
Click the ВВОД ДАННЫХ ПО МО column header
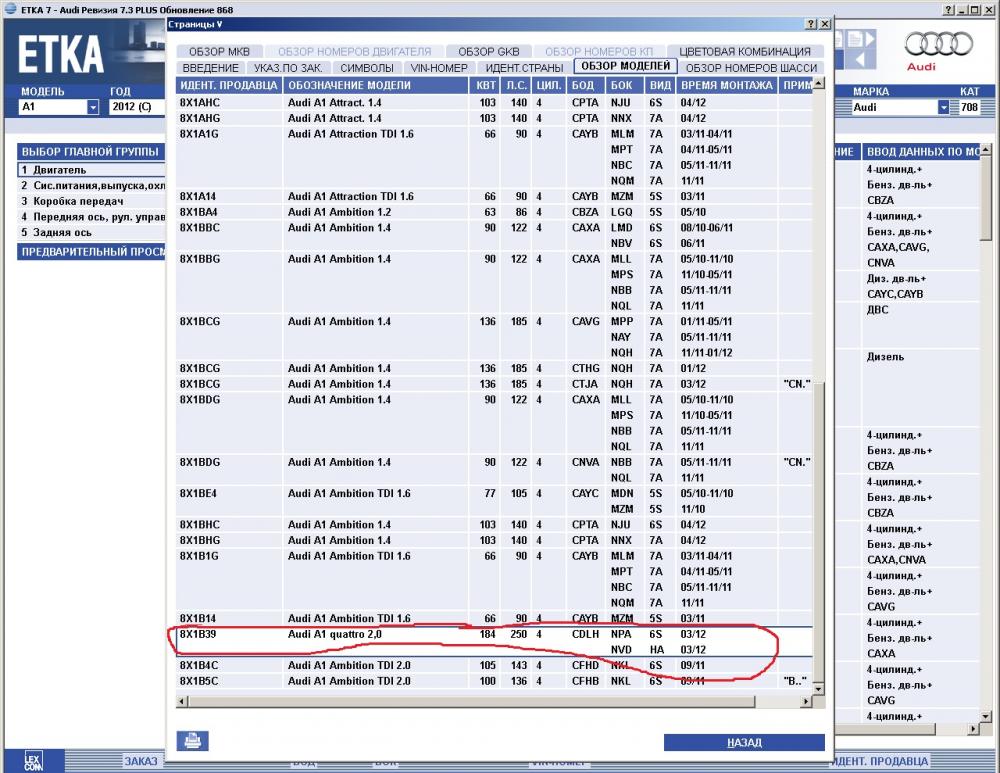[x=922, y=152]
